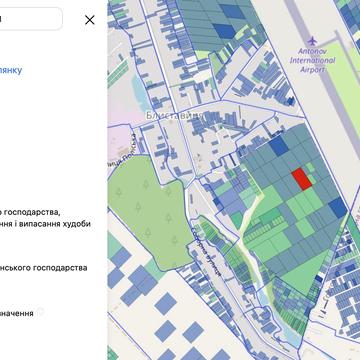Close the parcel info panel with X

[x=90, y=20]
